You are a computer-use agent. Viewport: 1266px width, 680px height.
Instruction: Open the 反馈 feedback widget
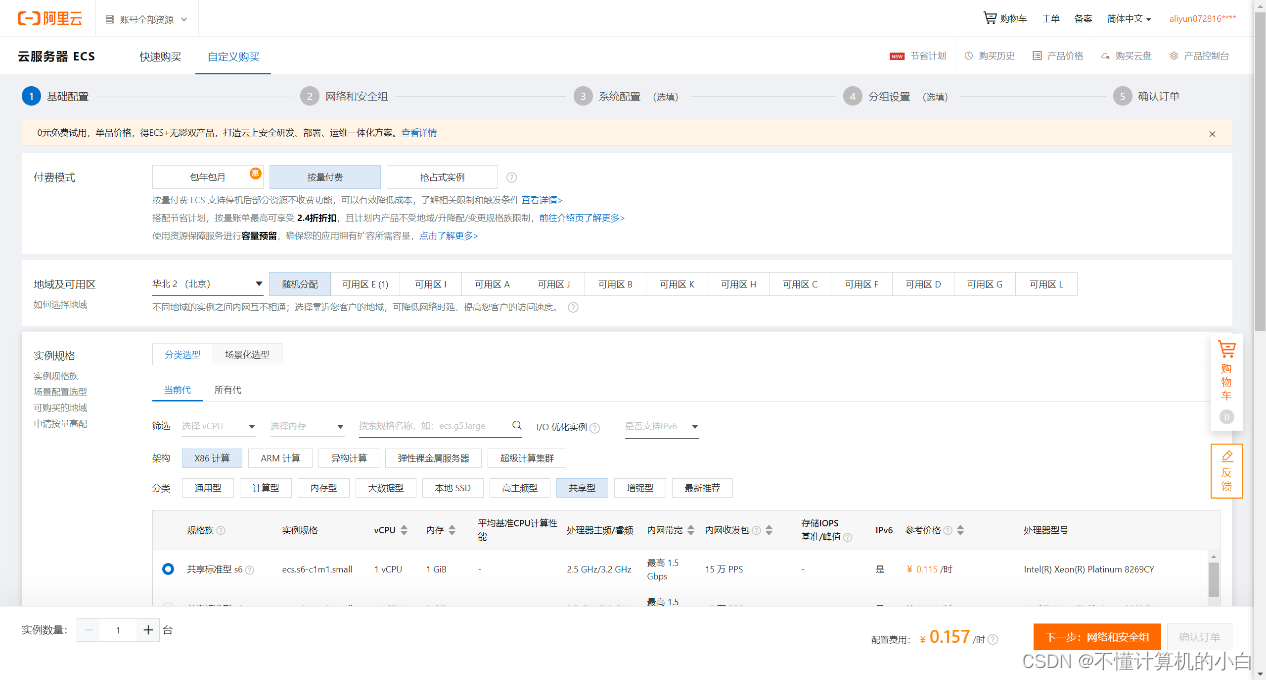(1227, 471)
